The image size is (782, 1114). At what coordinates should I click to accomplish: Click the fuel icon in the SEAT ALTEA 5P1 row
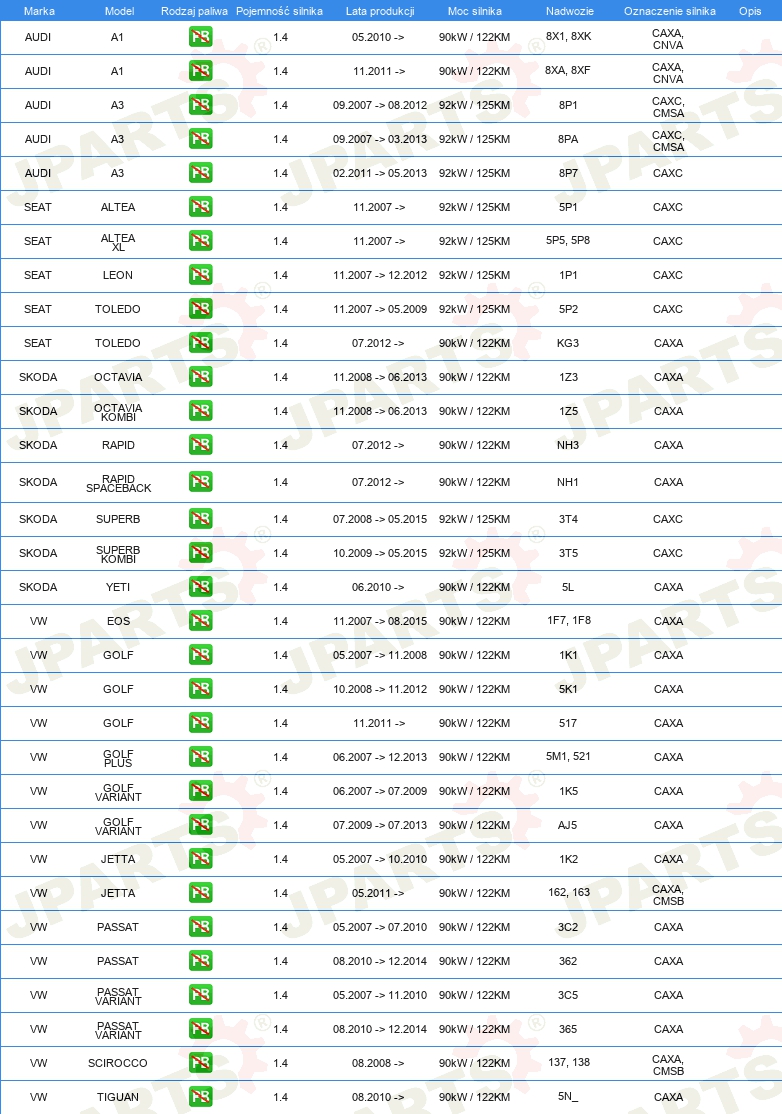tap(200, 207)
